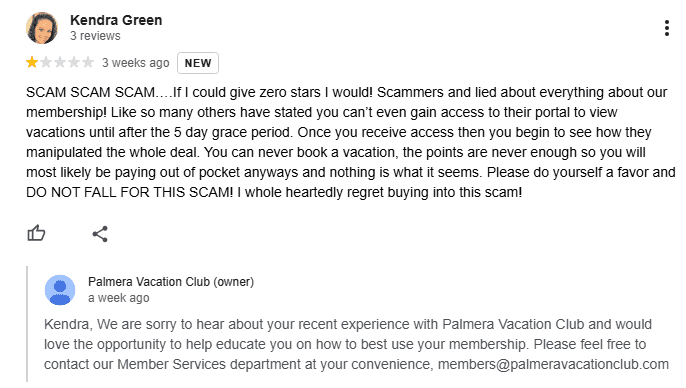Click the 'a week ago' reply timestamp
The height and width of the screenshot is (388, 686).
click(x=119, y=298)
